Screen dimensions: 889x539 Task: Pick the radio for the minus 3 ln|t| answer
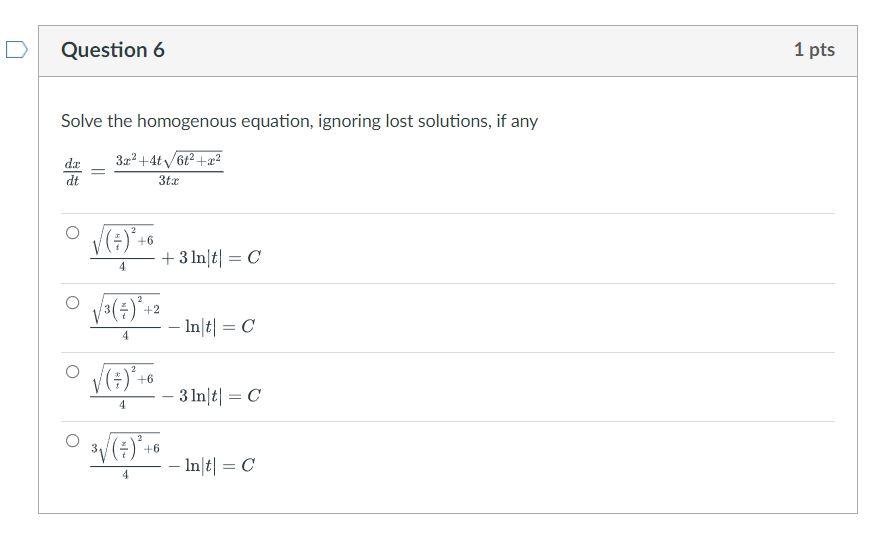coord(73,371)
